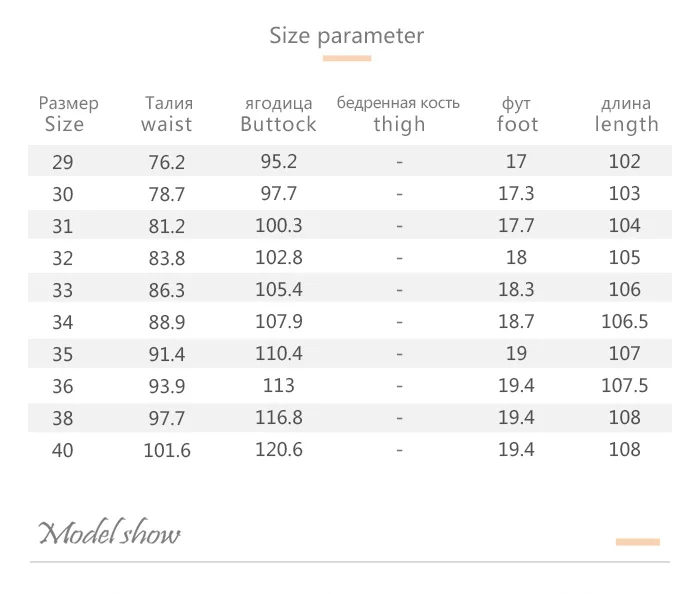Screen dimensions: 700x594
Task: Click the Model show heading
Action: point(109,532)
